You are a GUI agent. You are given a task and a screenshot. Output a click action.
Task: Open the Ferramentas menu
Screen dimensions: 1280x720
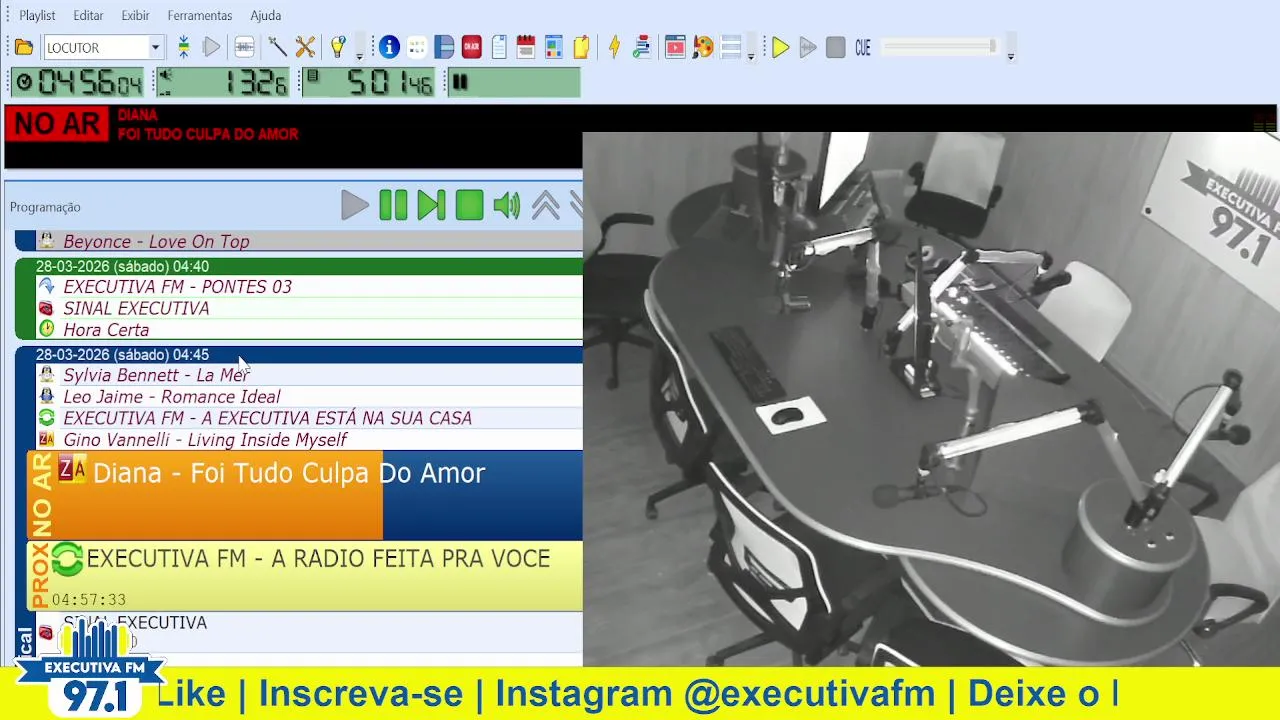tap(200, 15)
